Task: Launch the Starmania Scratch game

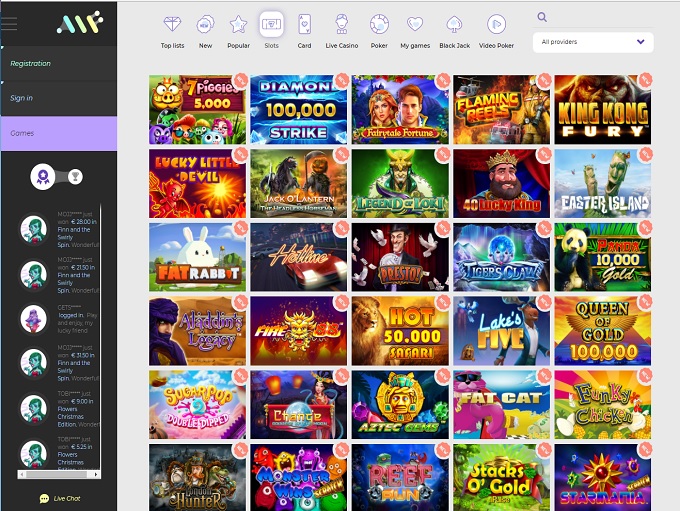Action: 603,477
